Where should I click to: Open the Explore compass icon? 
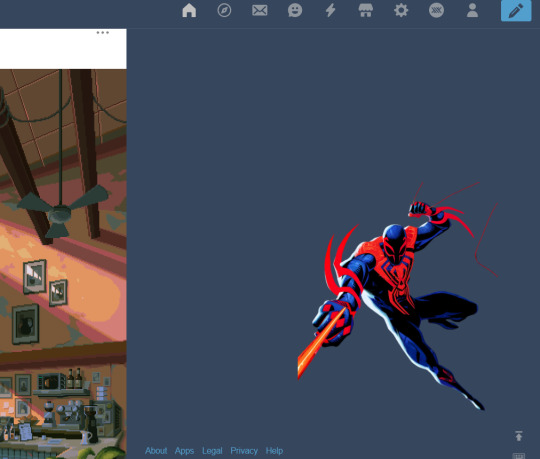tap(224, 10)
